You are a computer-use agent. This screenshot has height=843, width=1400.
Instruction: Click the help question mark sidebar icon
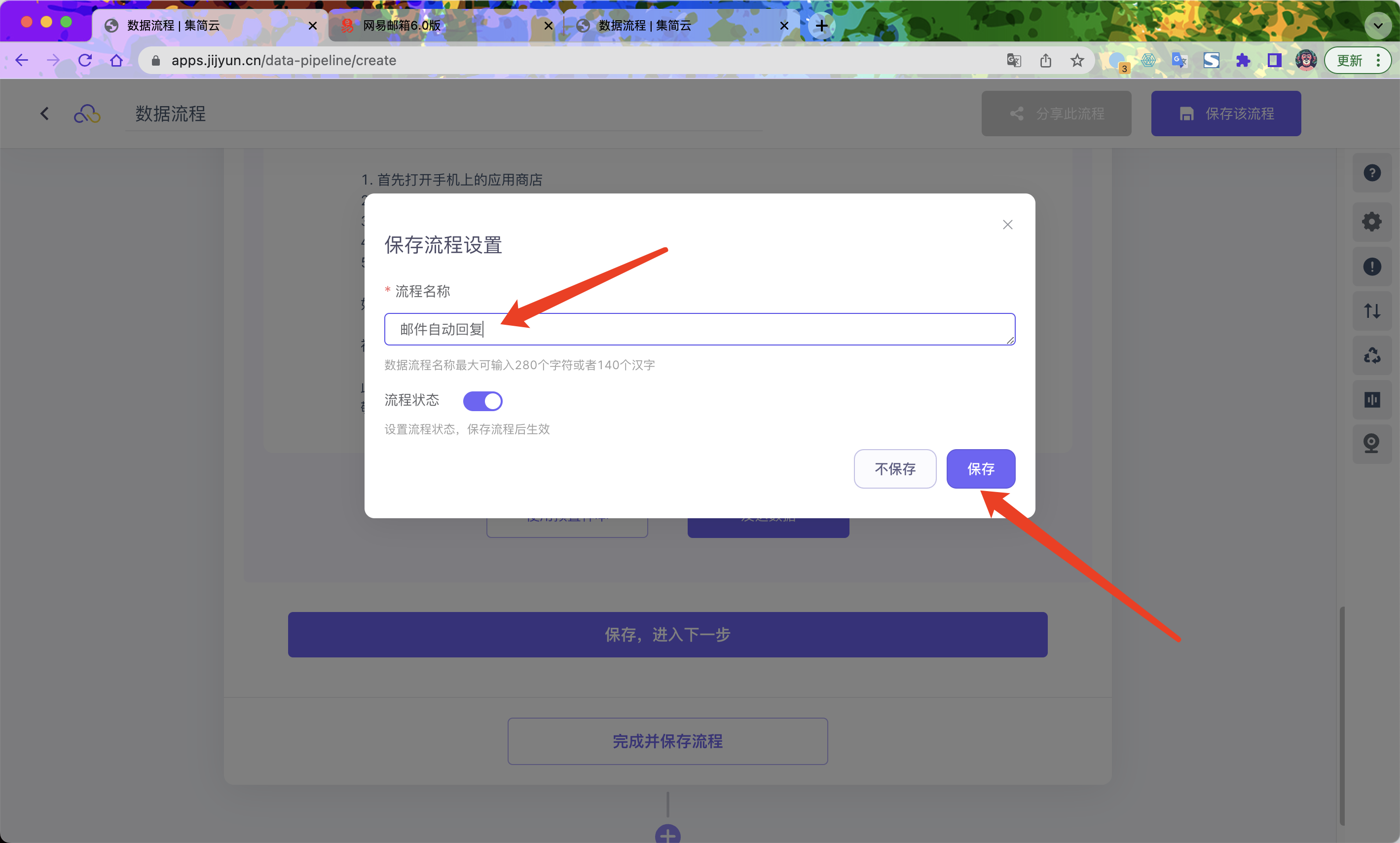pos(1371,173)
